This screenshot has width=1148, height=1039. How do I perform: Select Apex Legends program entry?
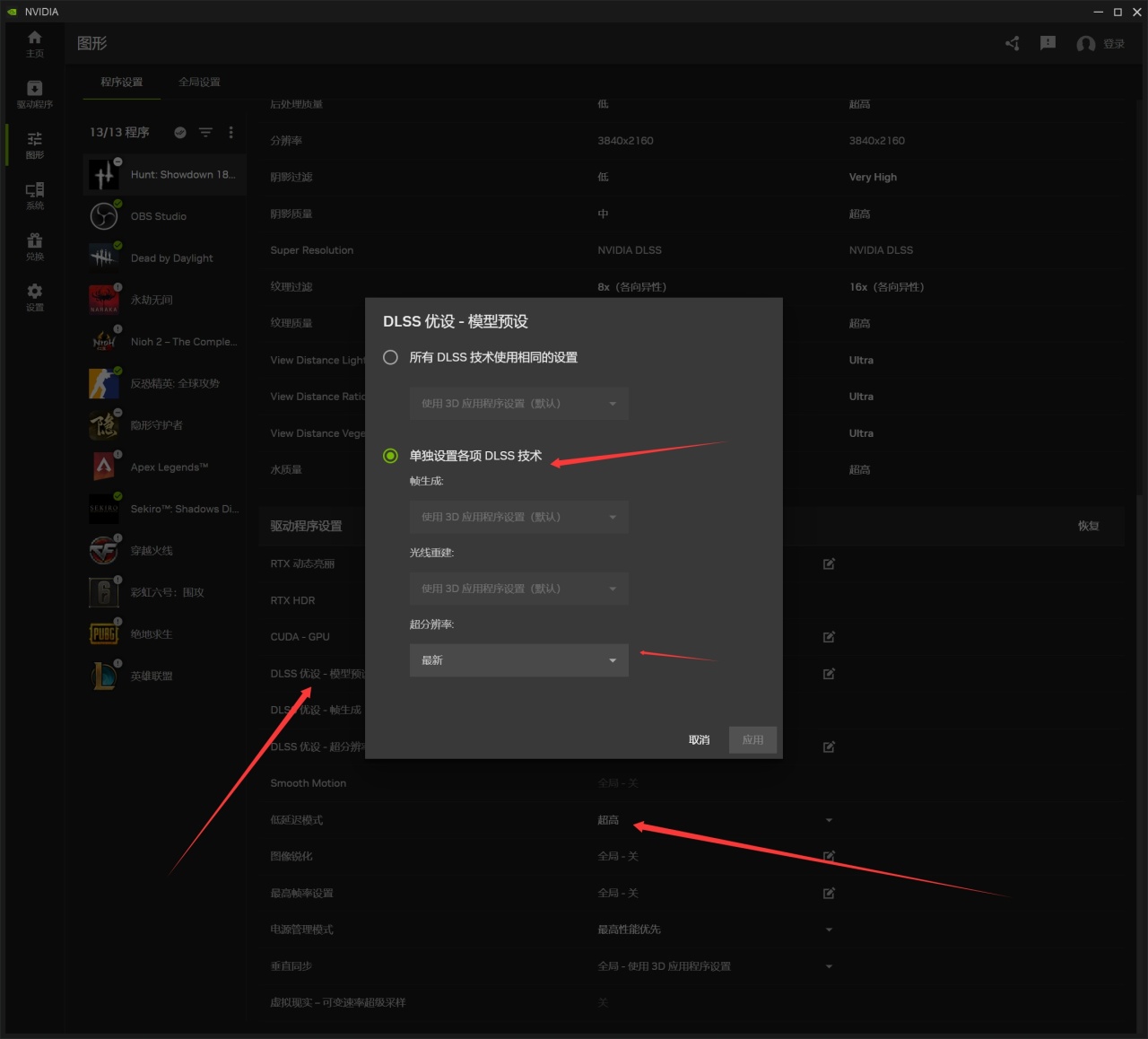click(165, 467)
